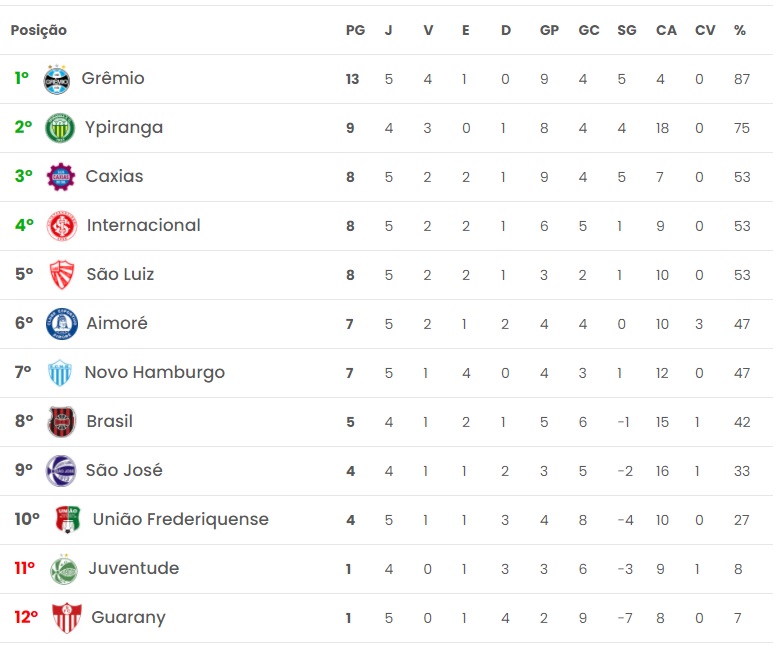Click the Internacional team crest icon

62,226
